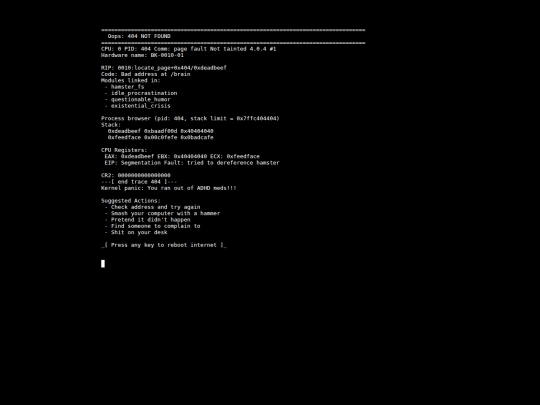Click the "hamster_fs" module entry

point(127,87)
